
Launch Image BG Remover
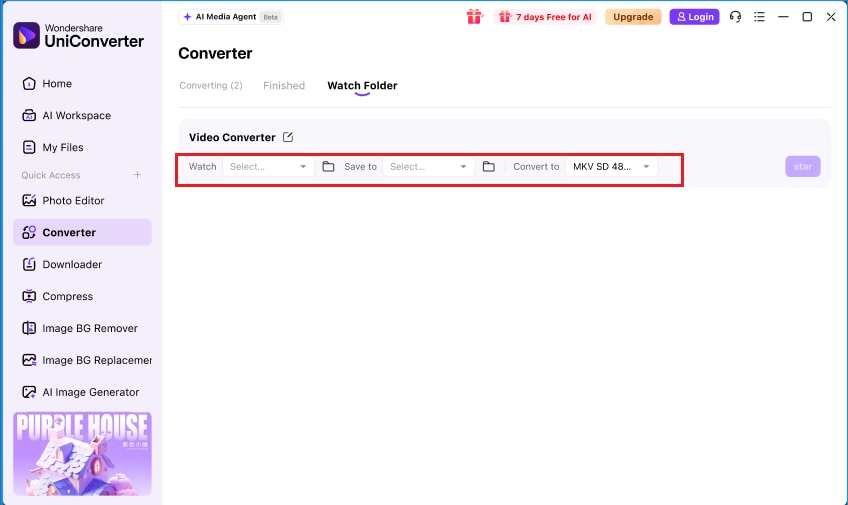80,328
